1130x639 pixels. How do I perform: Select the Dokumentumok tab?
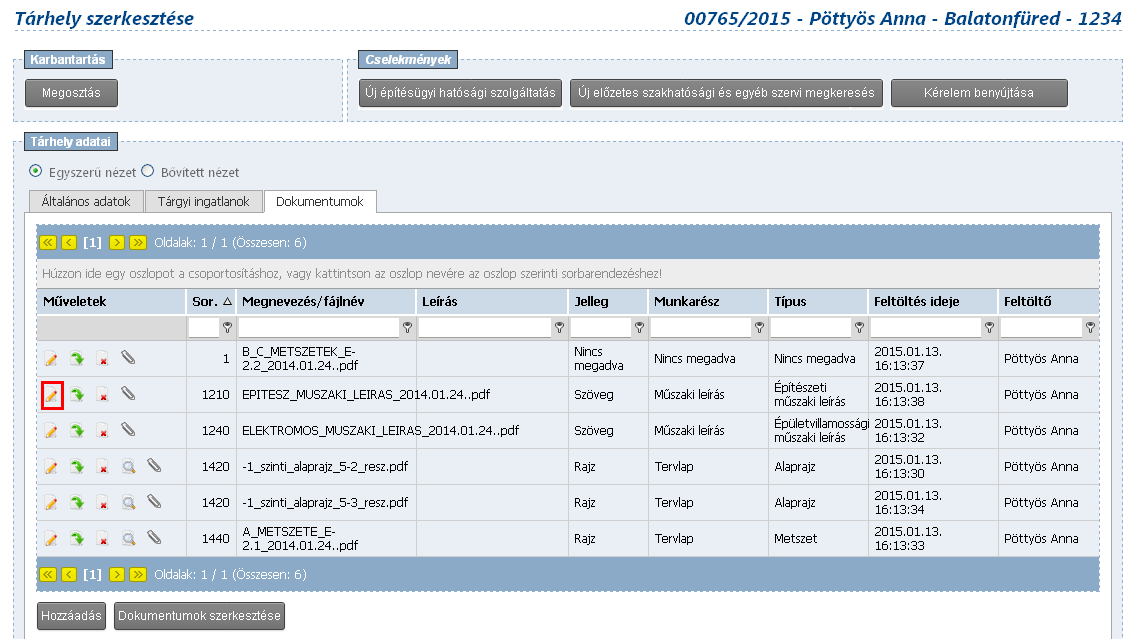(x=319, y=202)
